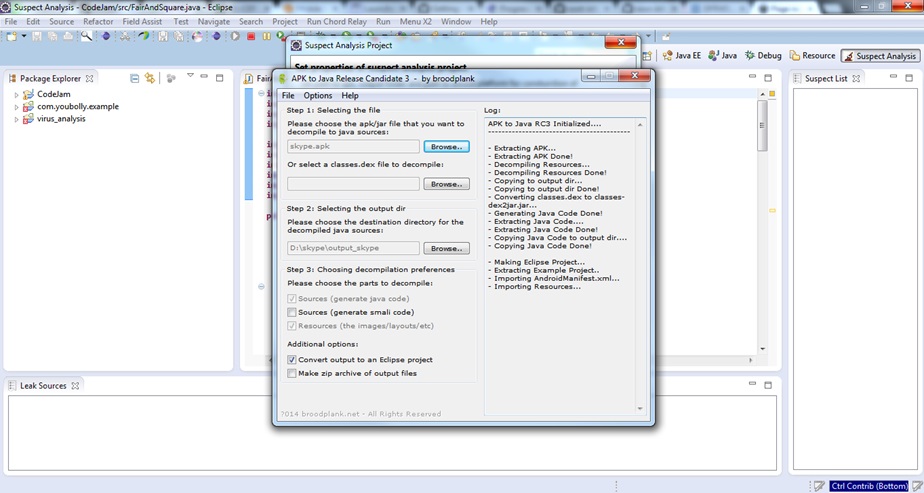Minimize the Leak Sources view
The height and width of the screenshot is (493, 924).
(752, 383)
